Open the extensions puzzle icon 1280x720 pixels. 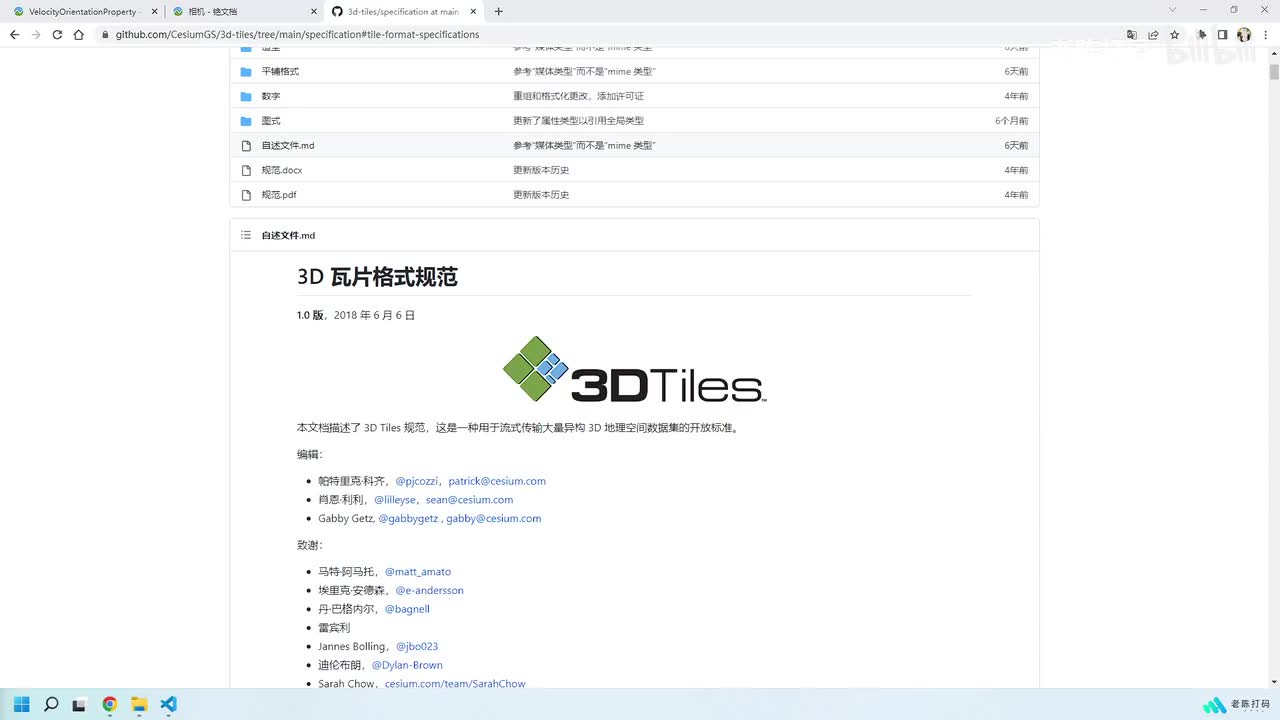[x=1202, y=34]
